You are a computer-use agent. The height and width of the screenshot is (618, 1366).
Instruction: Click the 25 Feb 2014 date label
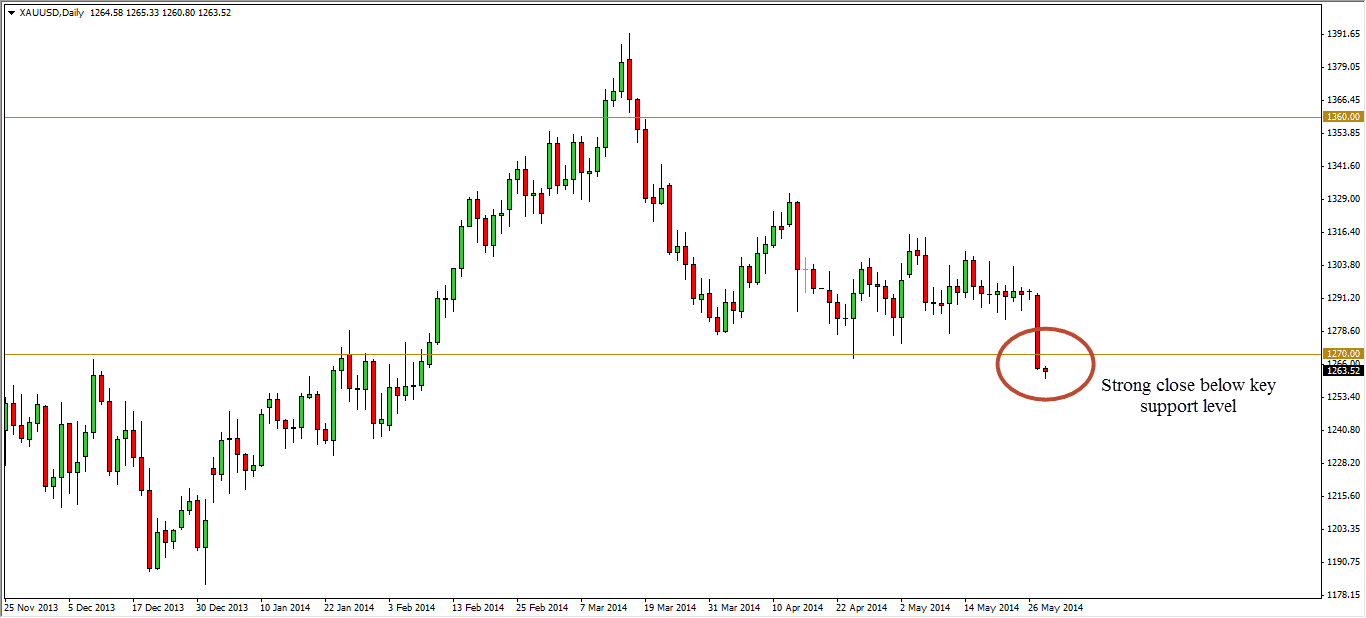(x=541, y=607)
